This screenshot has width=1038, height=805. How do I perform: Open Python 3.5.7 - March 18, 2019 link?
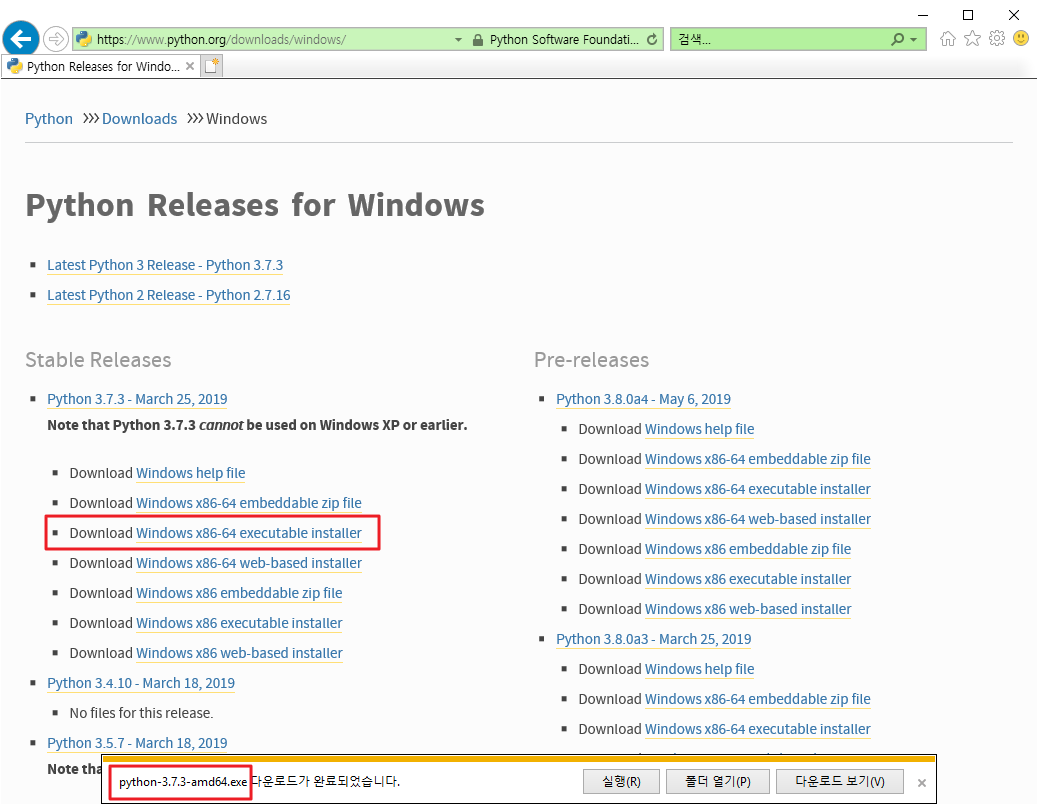click(x=137, y=743)
